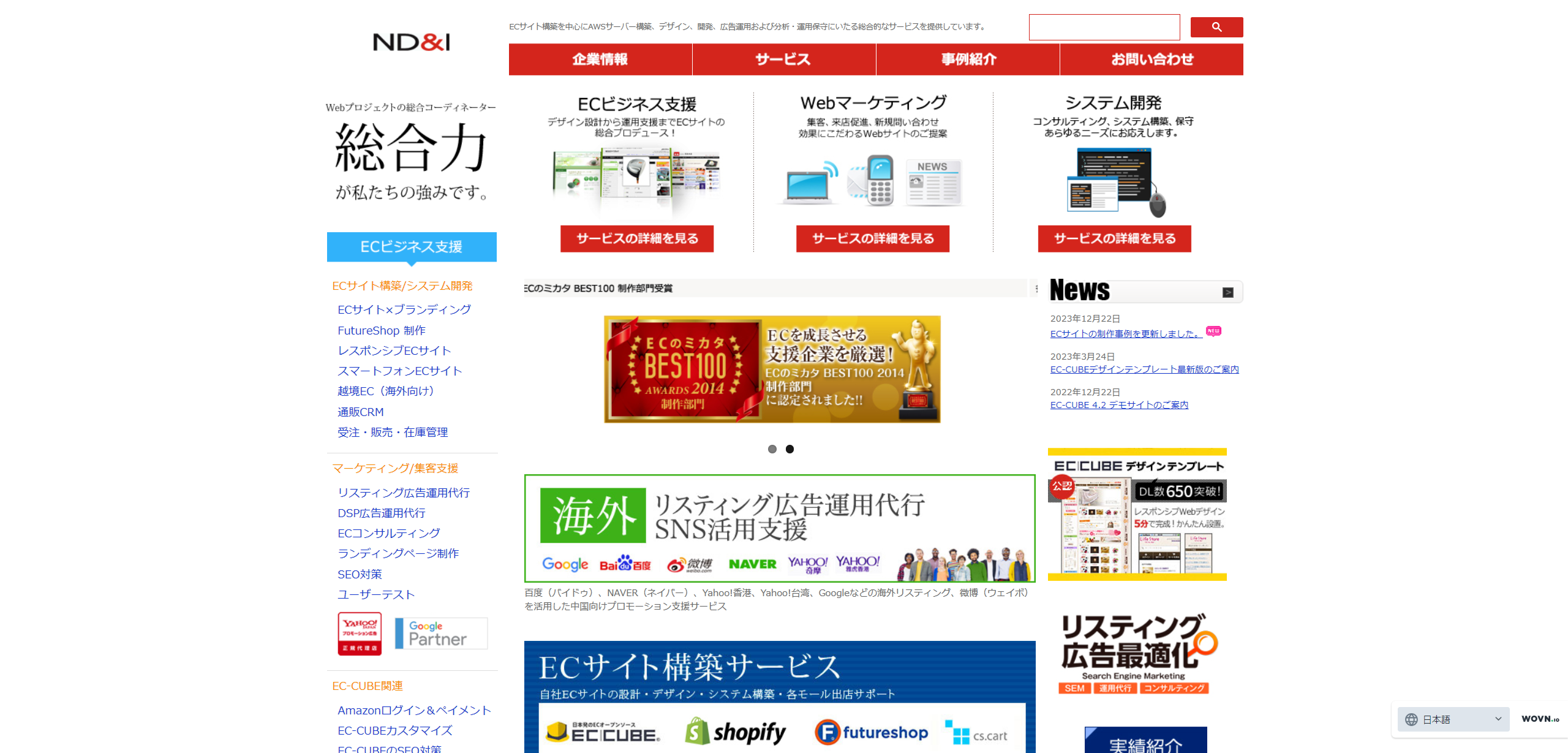Click サービスの詳細を見る under システム開発
This screenshot has width=1568, height=753.
click(1115, 239)
